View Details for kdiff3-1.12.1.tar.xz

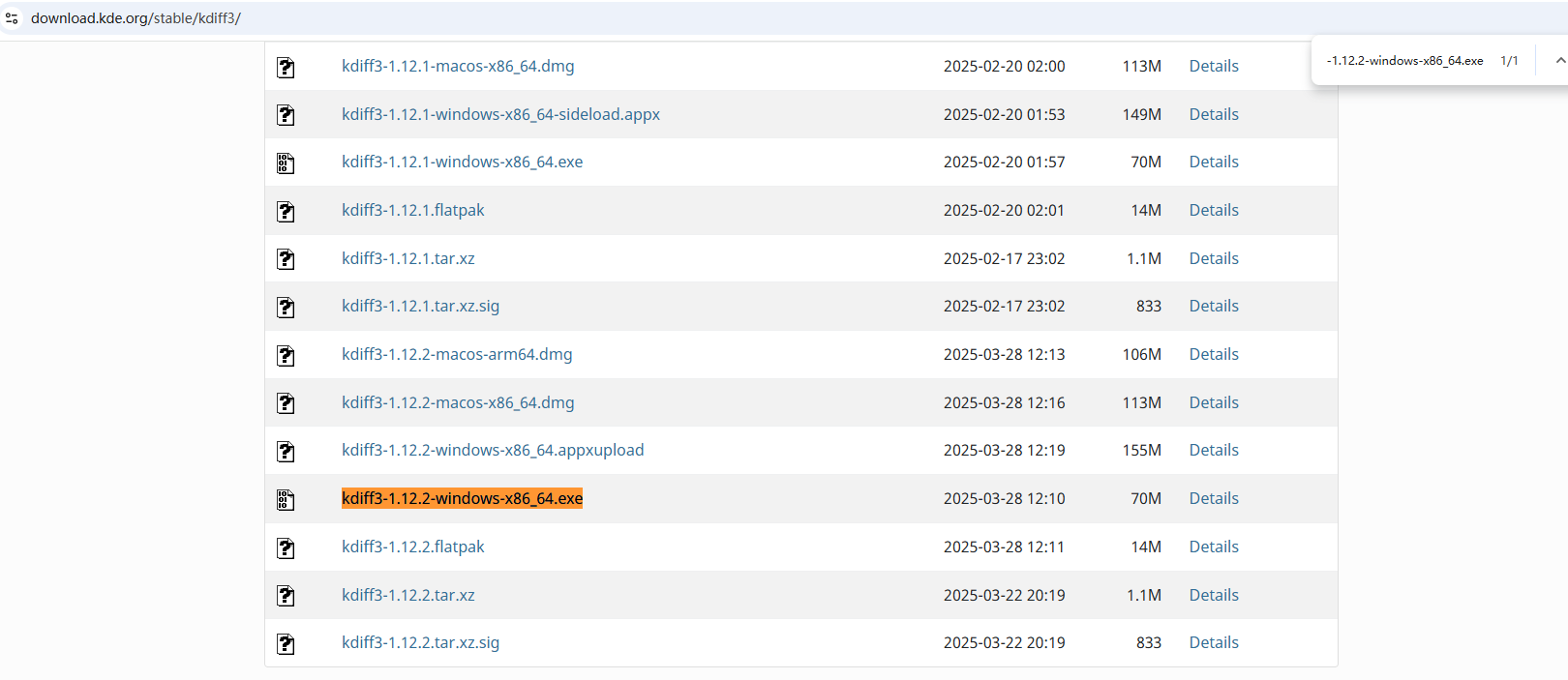[x=1214, y=258]
